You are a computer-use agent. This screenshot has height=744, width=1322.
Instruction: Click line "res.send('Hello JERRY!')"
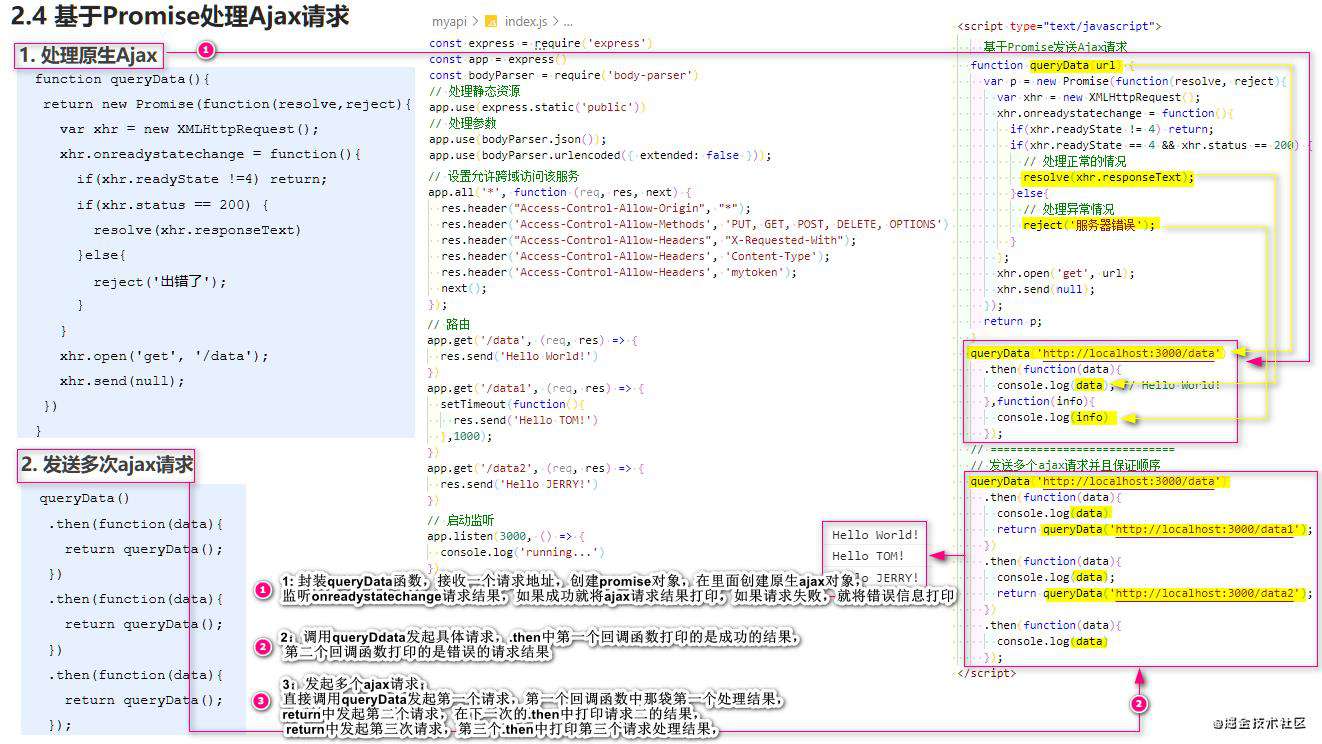pyautogui.click(x=519, y=484)
